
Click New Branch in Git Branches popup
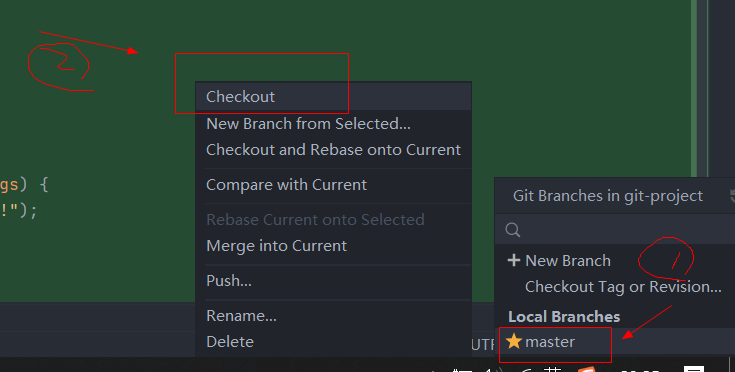pyautogui.click(x=568, y=260)
